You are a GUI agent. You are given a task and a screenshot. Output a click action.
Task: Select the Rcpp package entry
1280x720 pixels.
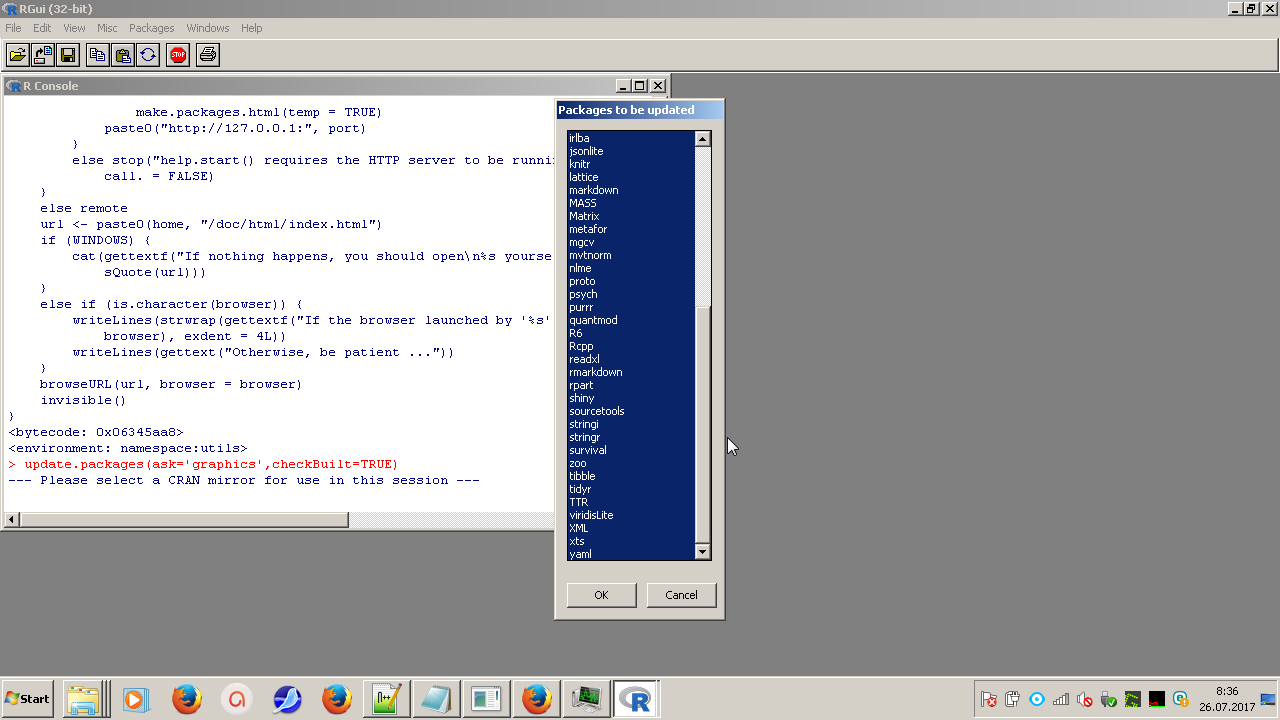pyautogui.click(x=581, y=346)
